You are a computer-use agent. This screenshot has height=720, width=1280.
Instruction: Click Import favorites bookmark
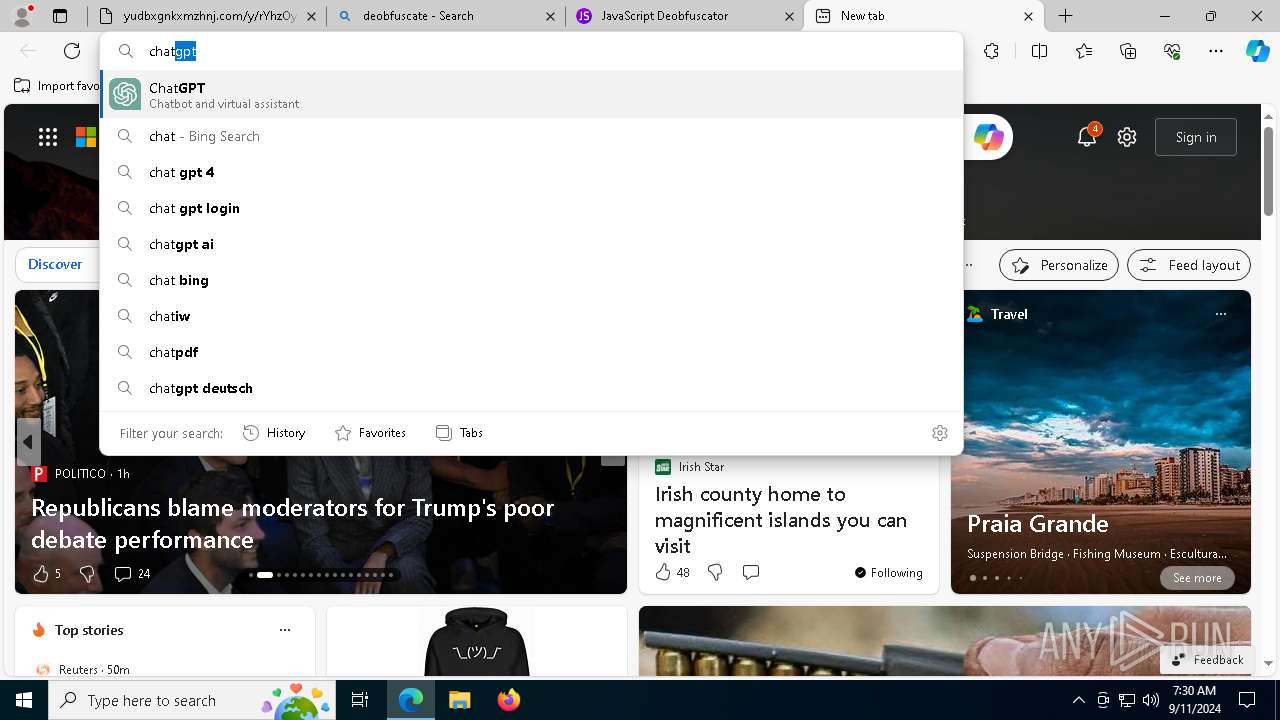tap(57, 86)
